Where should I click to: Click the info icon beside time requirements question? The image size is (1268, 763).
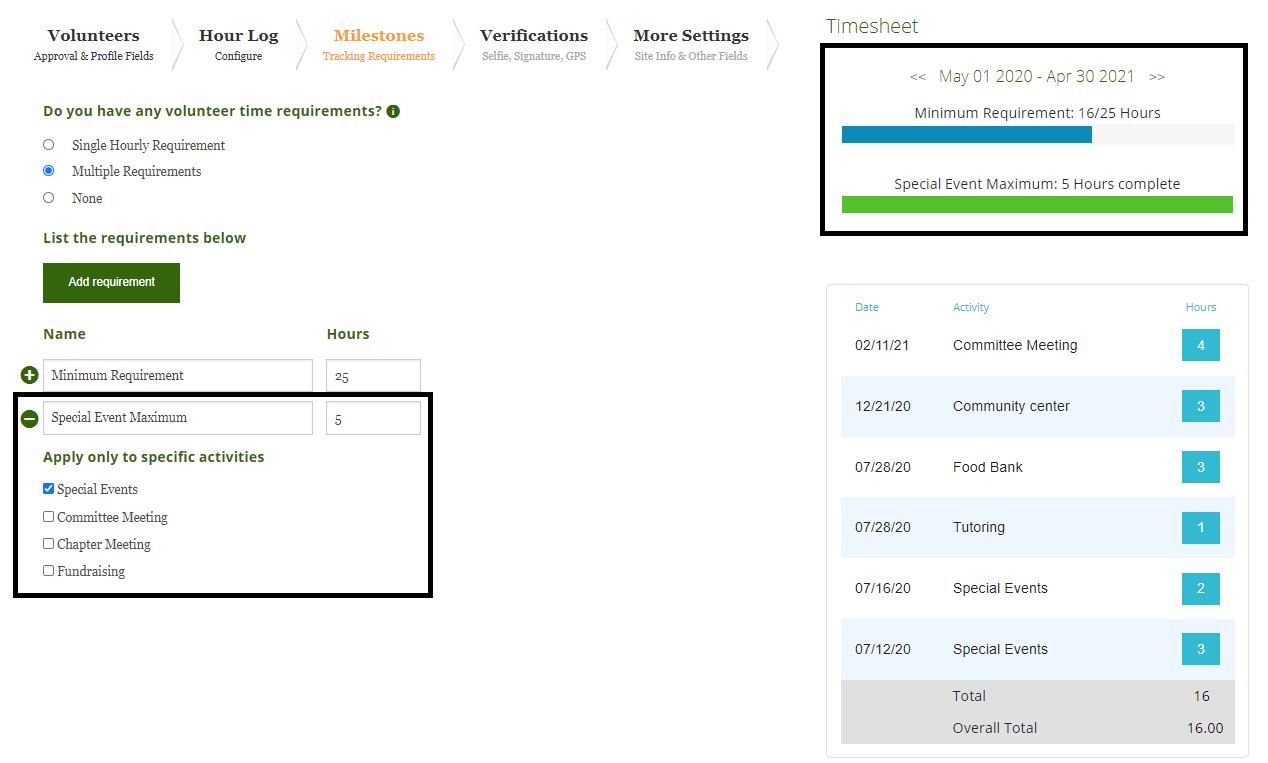[x=393, y=112]
